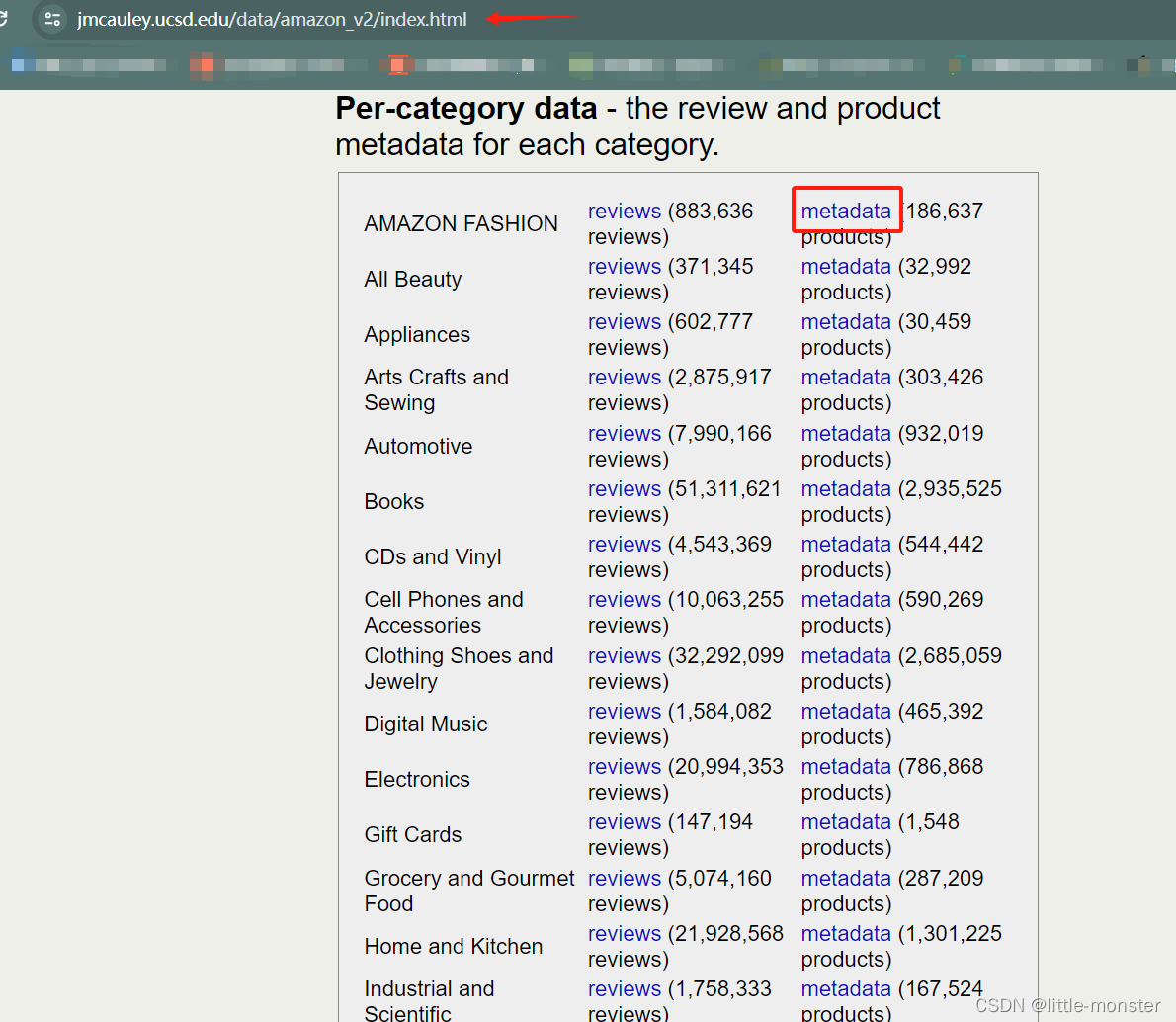Click the 'Clothing Shoes and Jewelry' category name
1176x1022 pixels.
click(459, 668)
